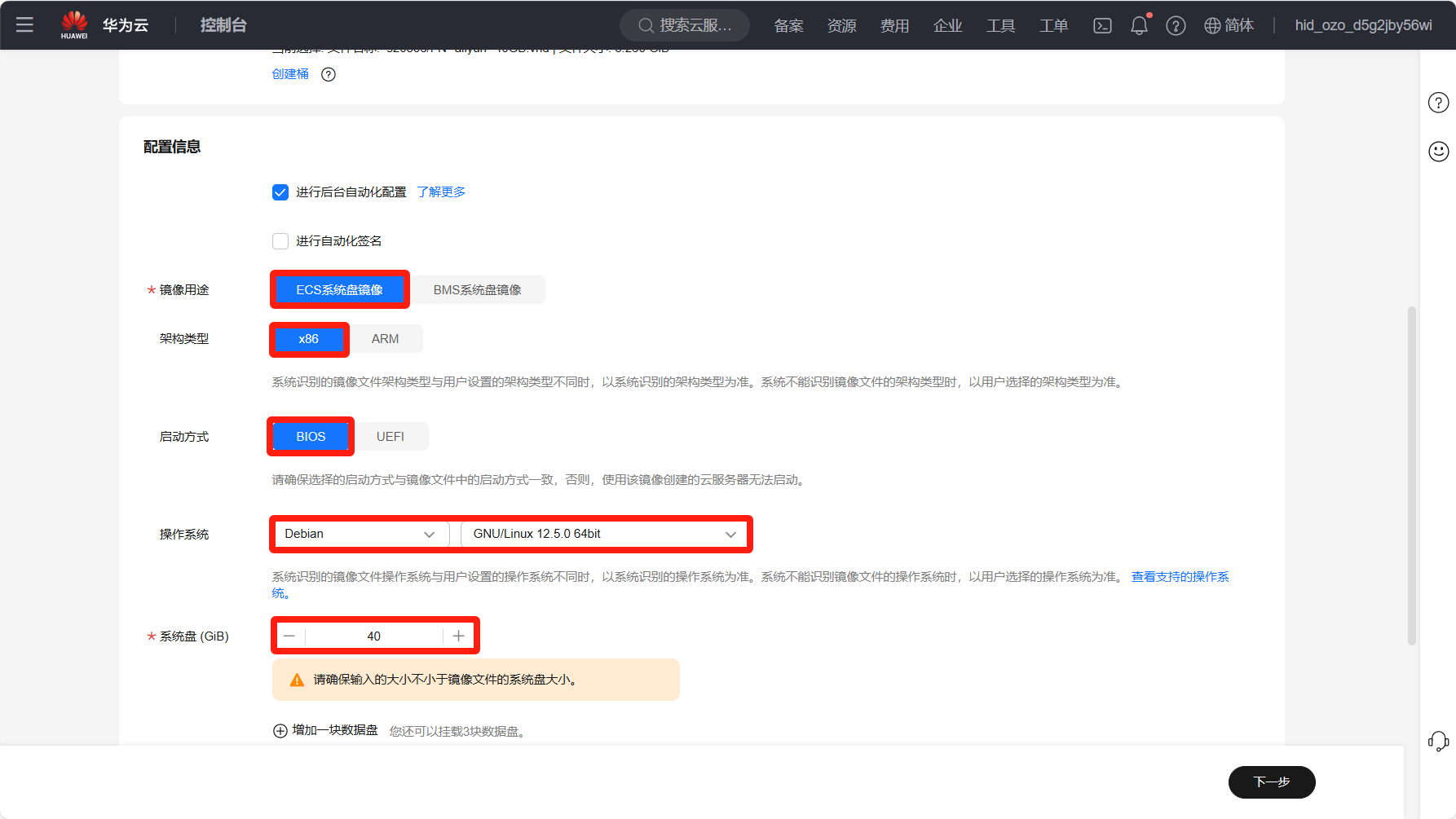
Task: Open the notifications bell
Action: coord(1139,25)
